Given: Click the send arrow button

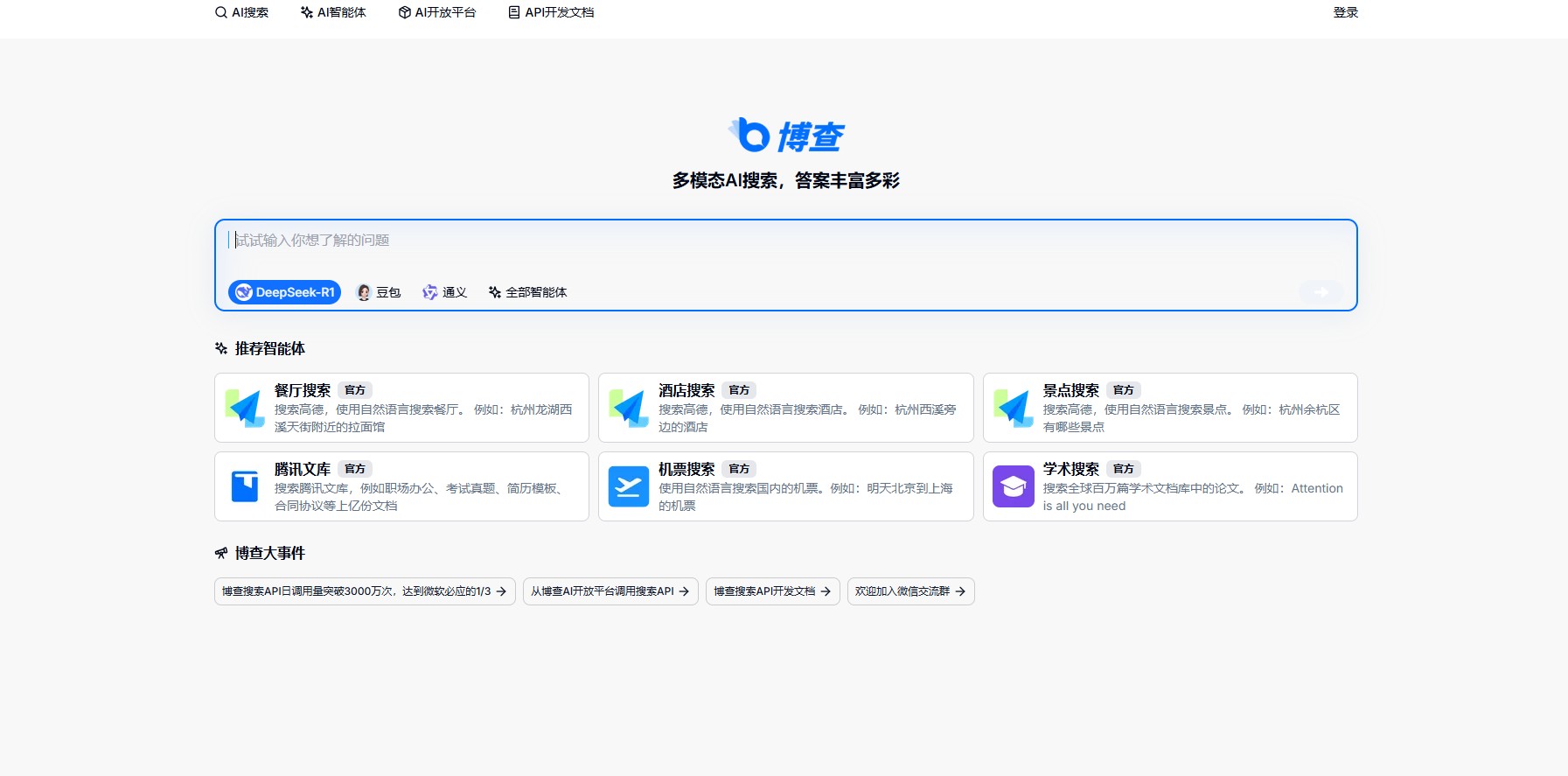Looking at the screenshot, I should coord(1321,292).
